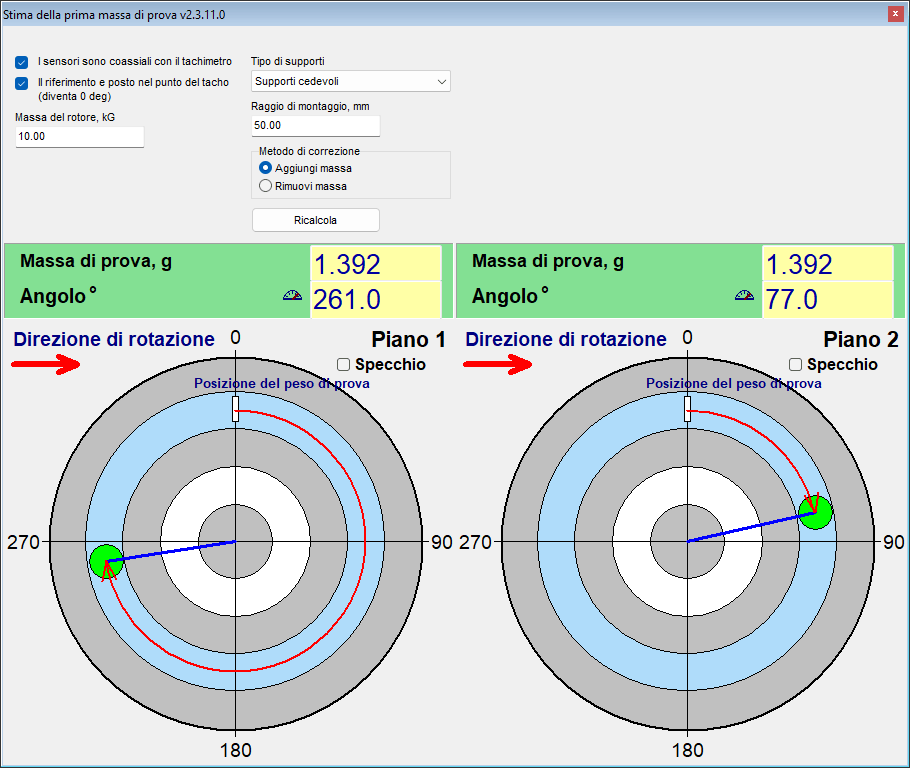Click Piano 2 trial mass value 1.392
Screen dimensions: 910x768
(828, 264)
